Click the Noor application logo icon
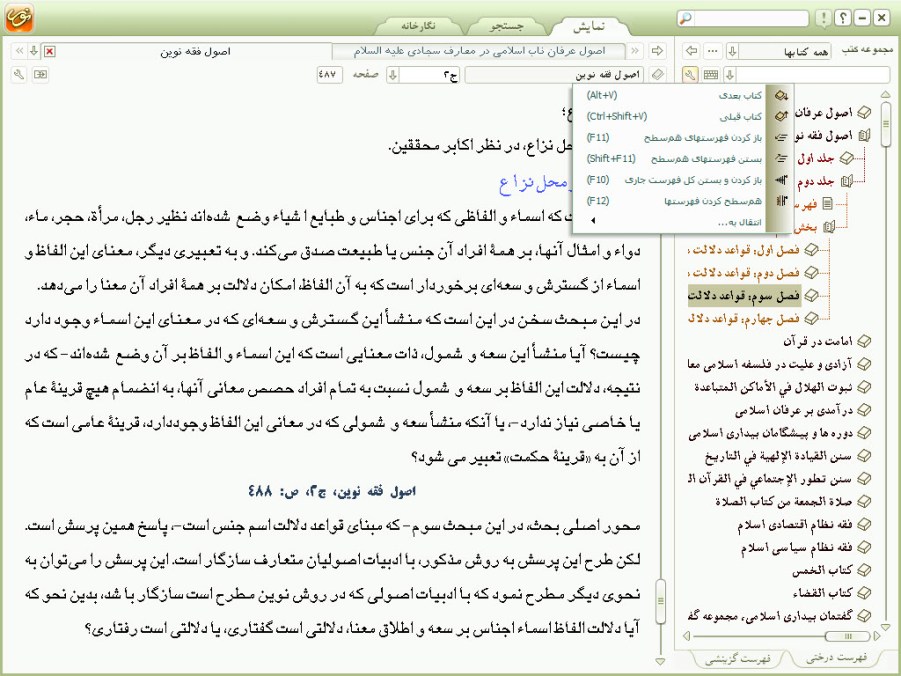The image size is (901, 676). [x=20, y=17]
